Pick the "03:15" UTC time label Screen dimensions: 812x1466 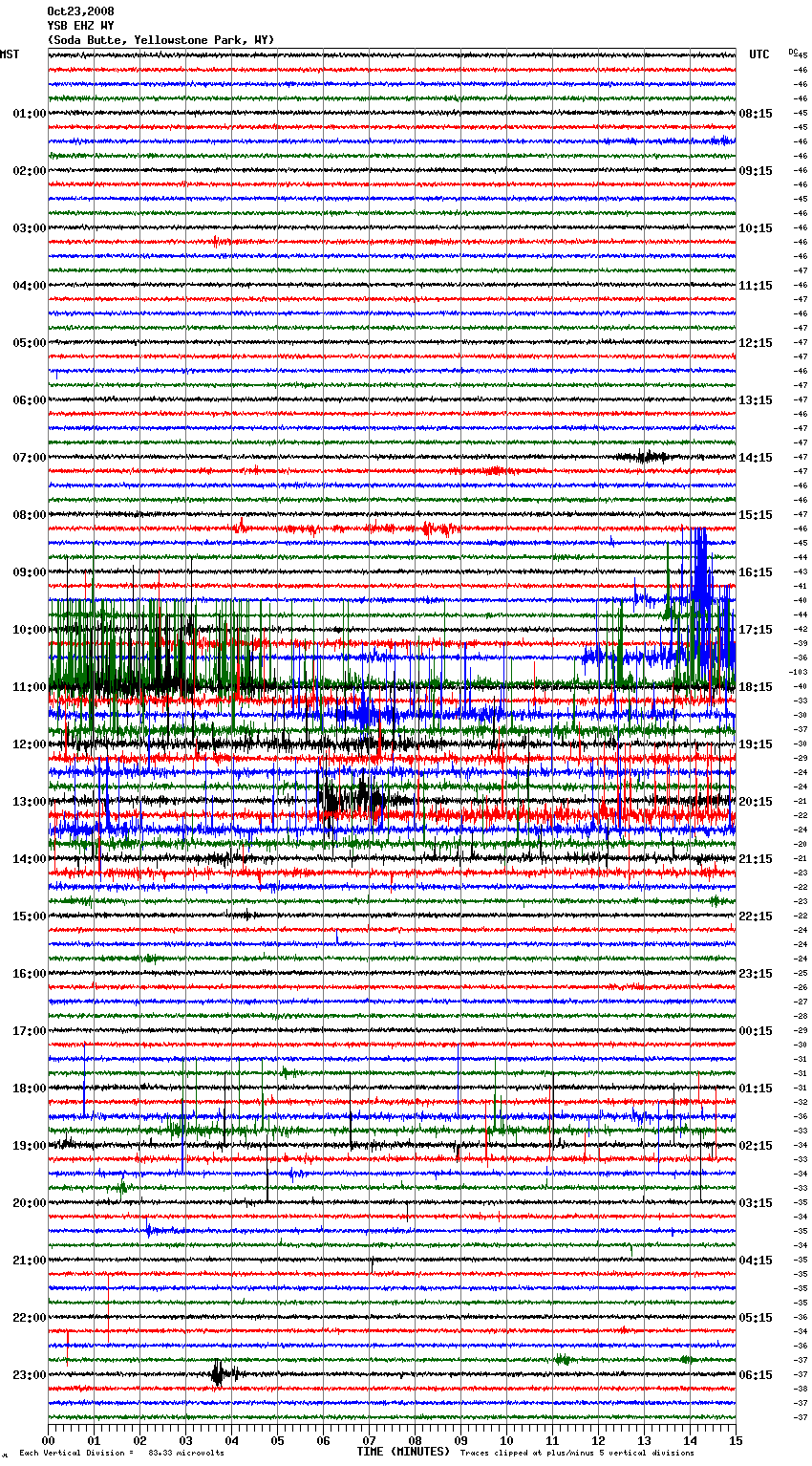756,1203
